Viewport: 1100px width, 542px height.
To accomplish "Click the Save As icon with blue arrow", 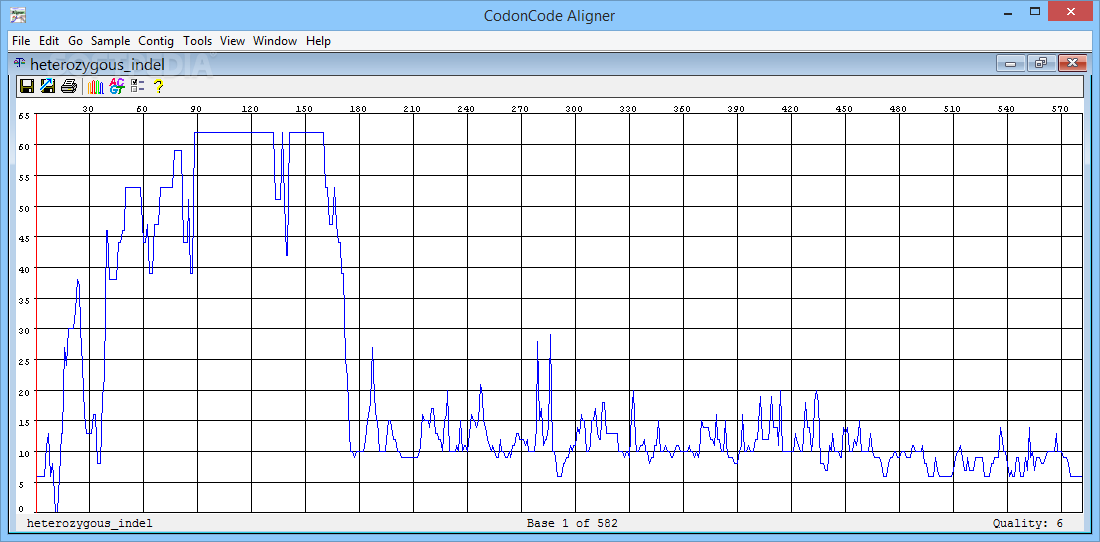I will click(x=48, y=86).
